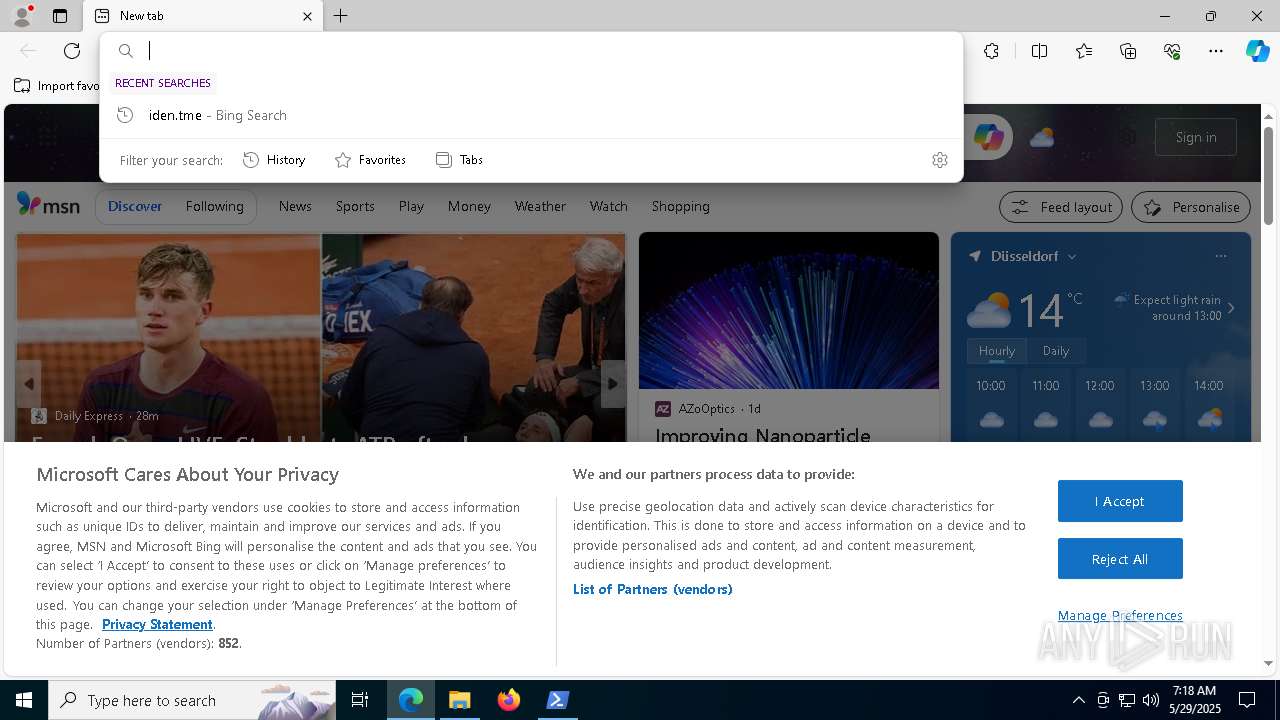Open Copilot icon on page header
Image resolution: width=1280 pixels, height=720 pixels.
coord(988,138)
